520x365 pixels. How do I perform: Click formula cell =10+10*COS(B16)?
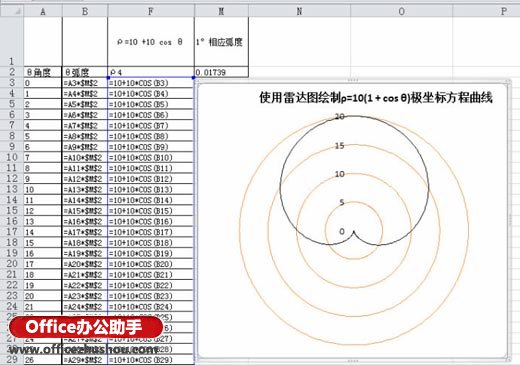click(151, 221)
